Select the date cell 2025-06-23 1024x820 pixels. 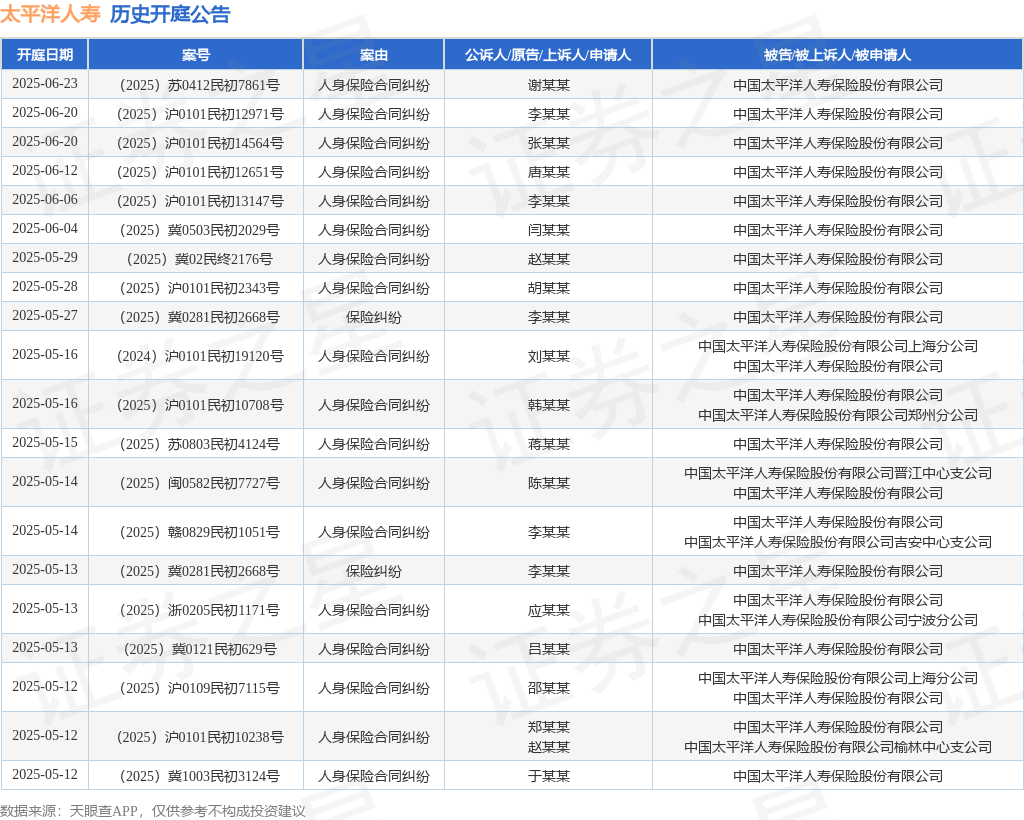coord(44,84)
